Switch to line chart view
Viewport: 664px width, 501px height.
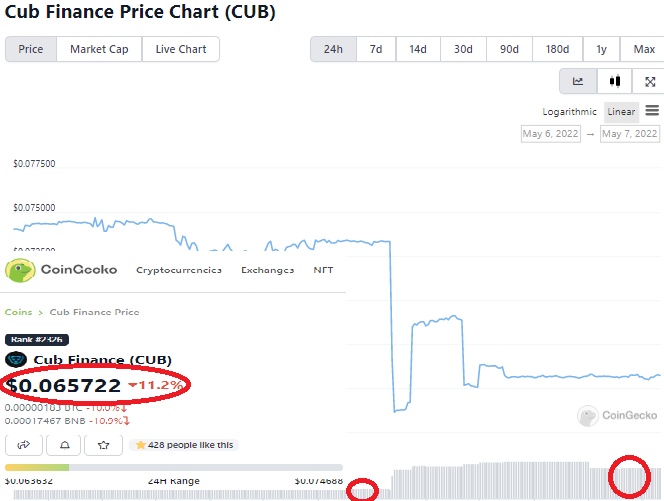tap(578, 81)
